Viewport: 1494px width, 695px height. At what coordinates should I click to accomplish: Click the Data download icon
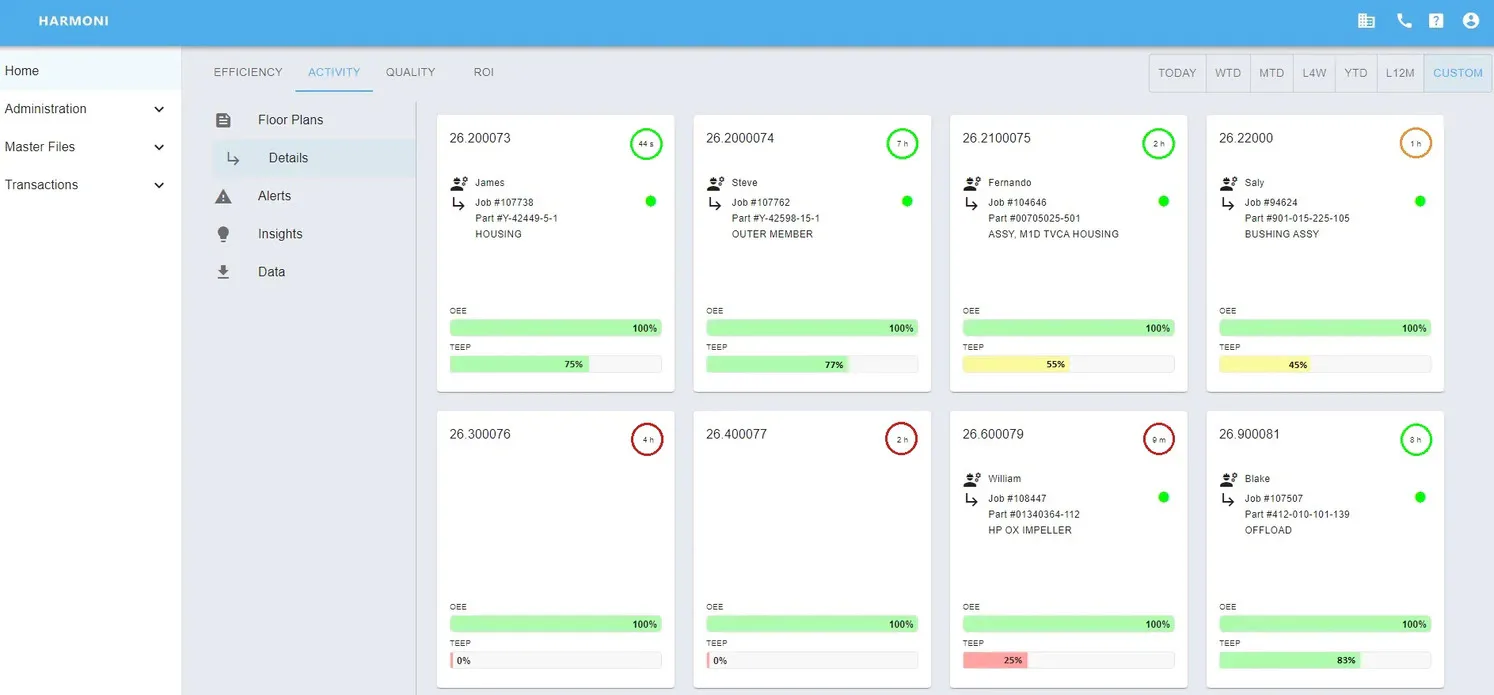[x=223, y=272]
